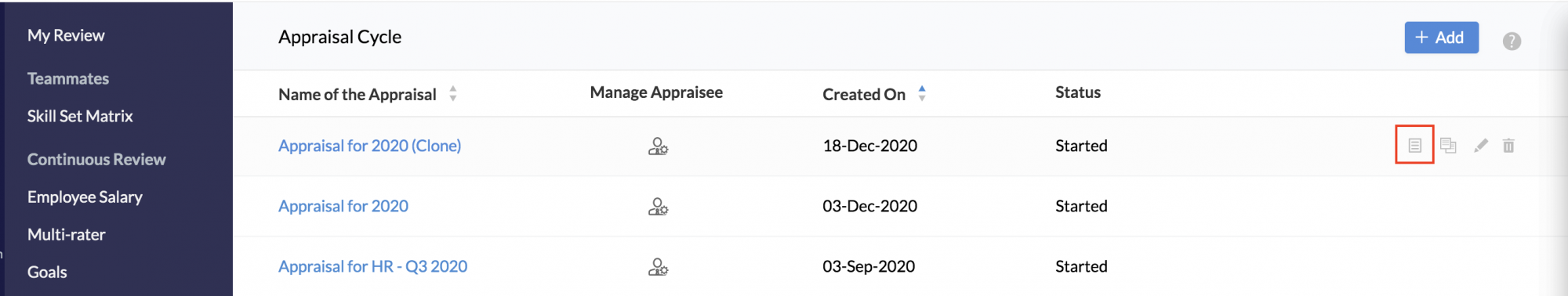Viewport: 1568px width, 296px height.
Task: Open Appraisal for 2020 (Clone) link
Action: pyautogui.click(x=369, y=146)
